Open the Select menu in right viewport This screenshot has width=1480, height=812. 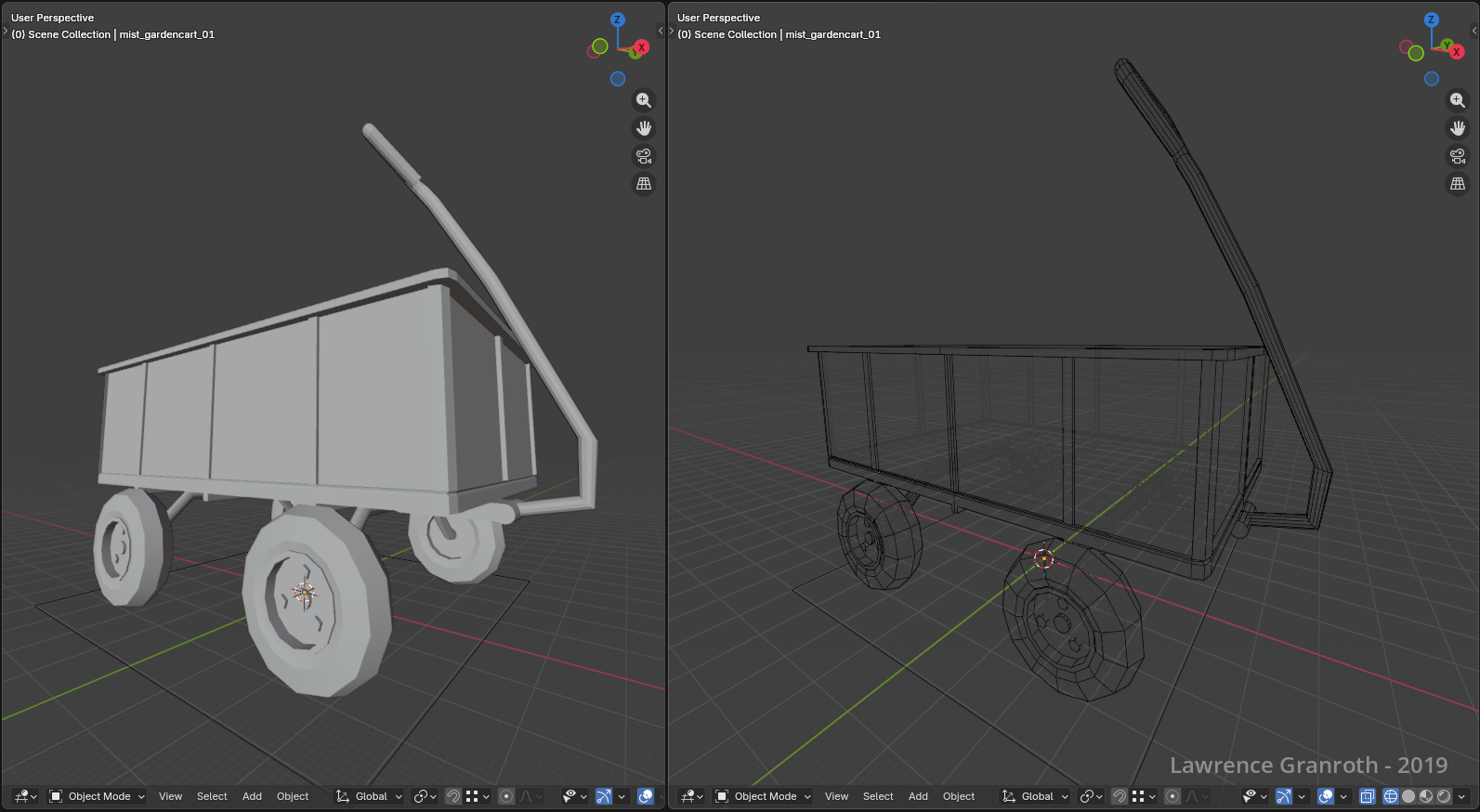click(x=877, y=796)
